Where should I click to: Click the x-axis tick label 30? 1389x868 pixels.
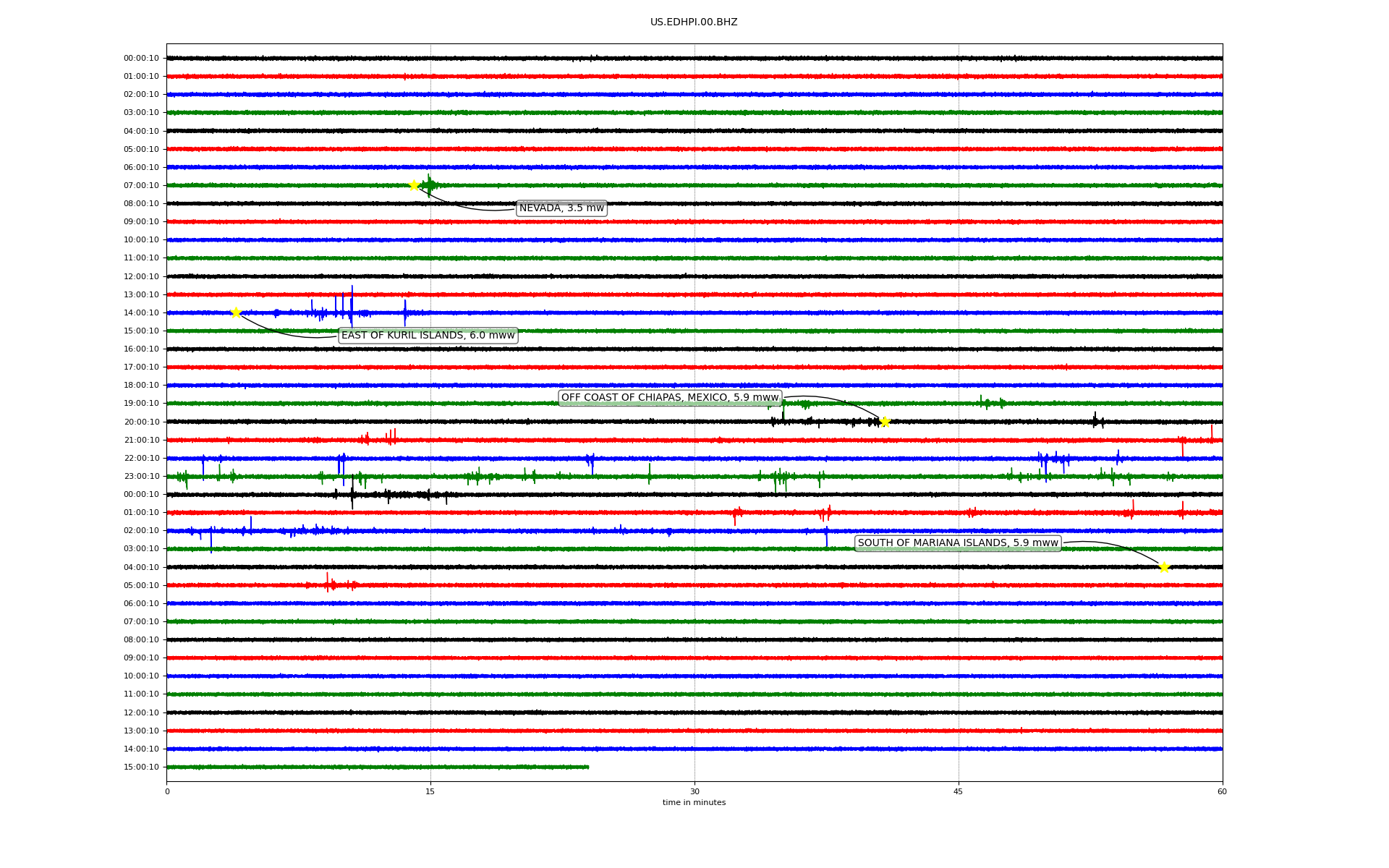tap(694, 791)
